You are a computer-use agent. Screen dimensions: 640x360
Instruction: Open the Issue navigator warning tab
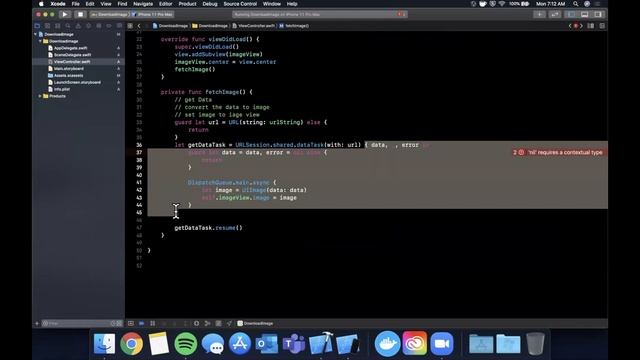coord(78,26)
